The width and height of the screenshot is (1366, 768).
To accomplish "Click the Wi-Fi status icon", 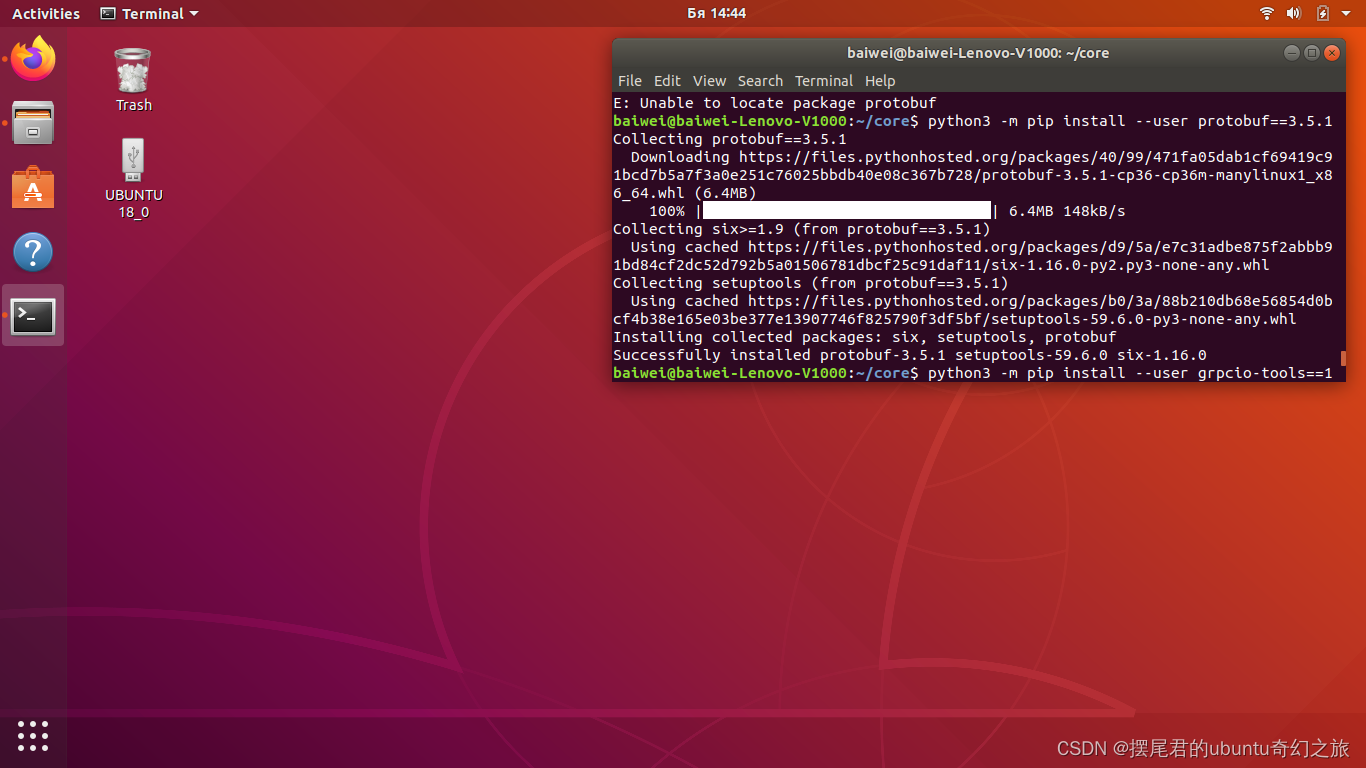I will point(1267,13).
